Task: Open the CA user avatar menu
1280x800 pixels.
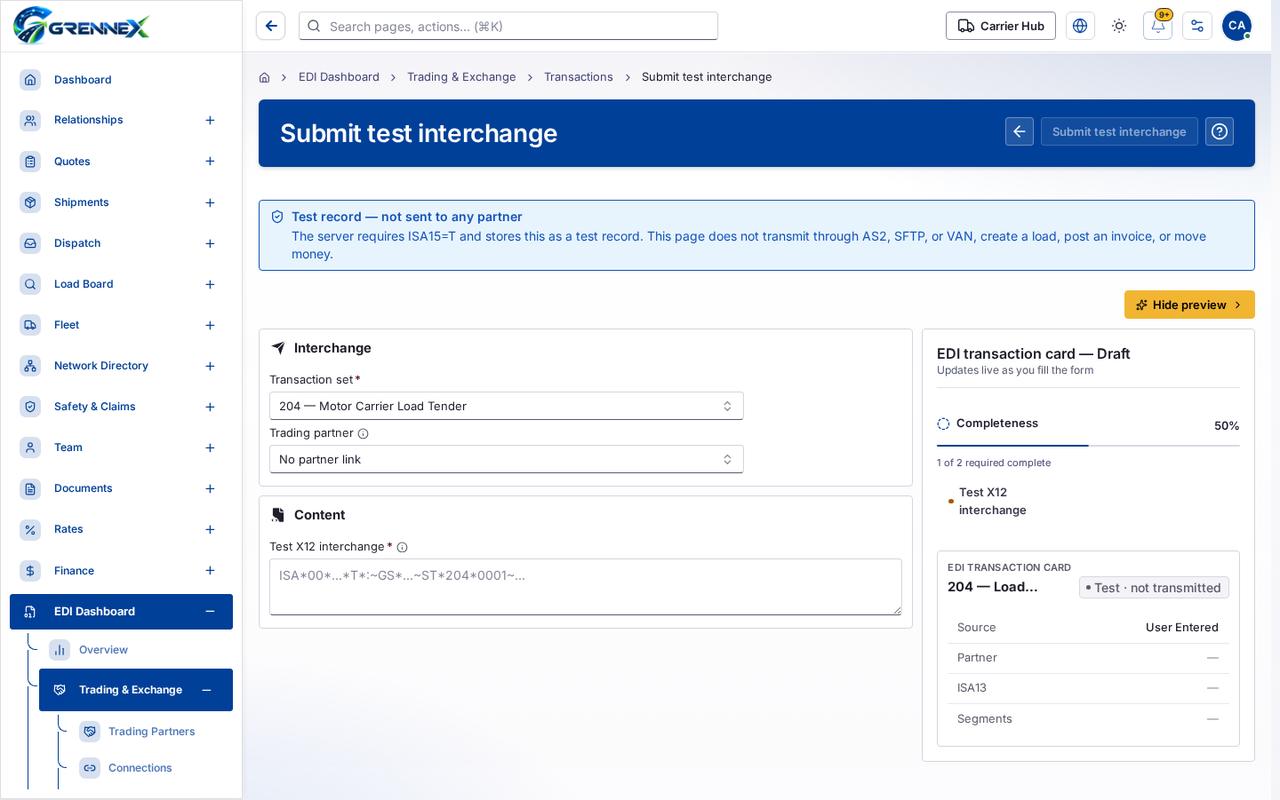Action: tap(1236, 26)
